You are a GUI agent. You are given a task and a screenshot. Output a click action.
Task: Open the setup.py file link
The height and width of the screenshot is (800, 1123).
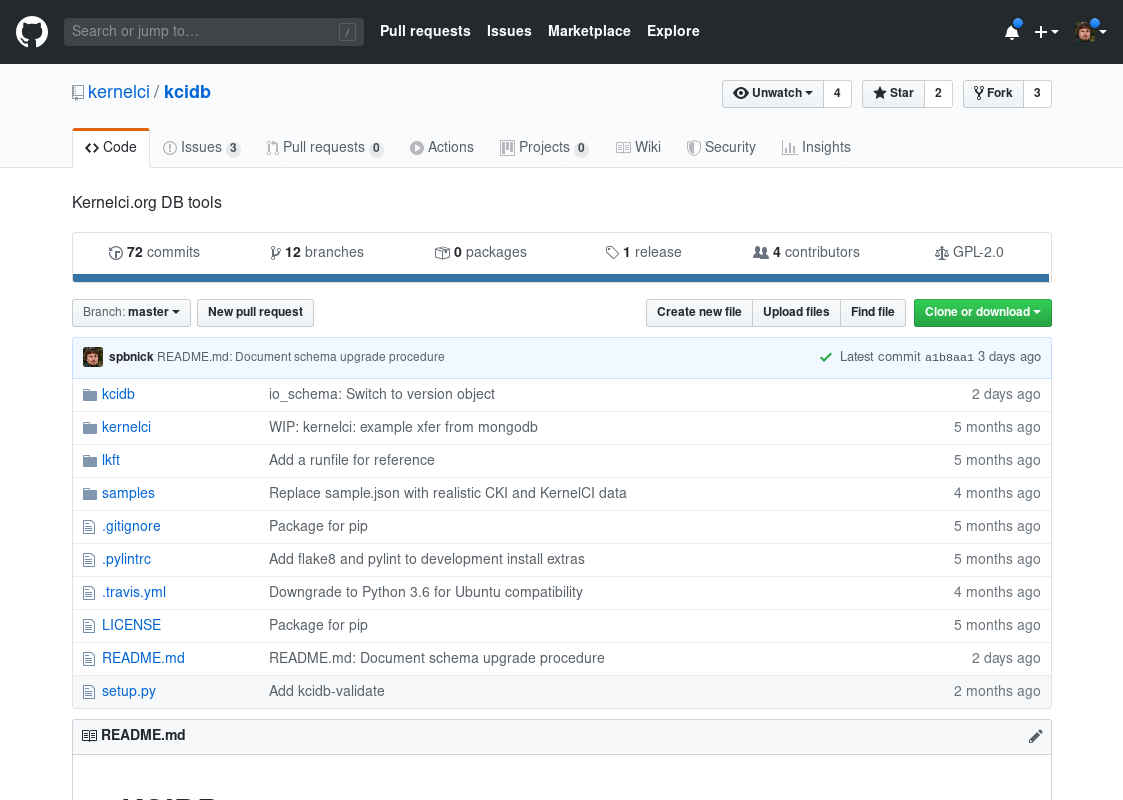coord(129,692)
